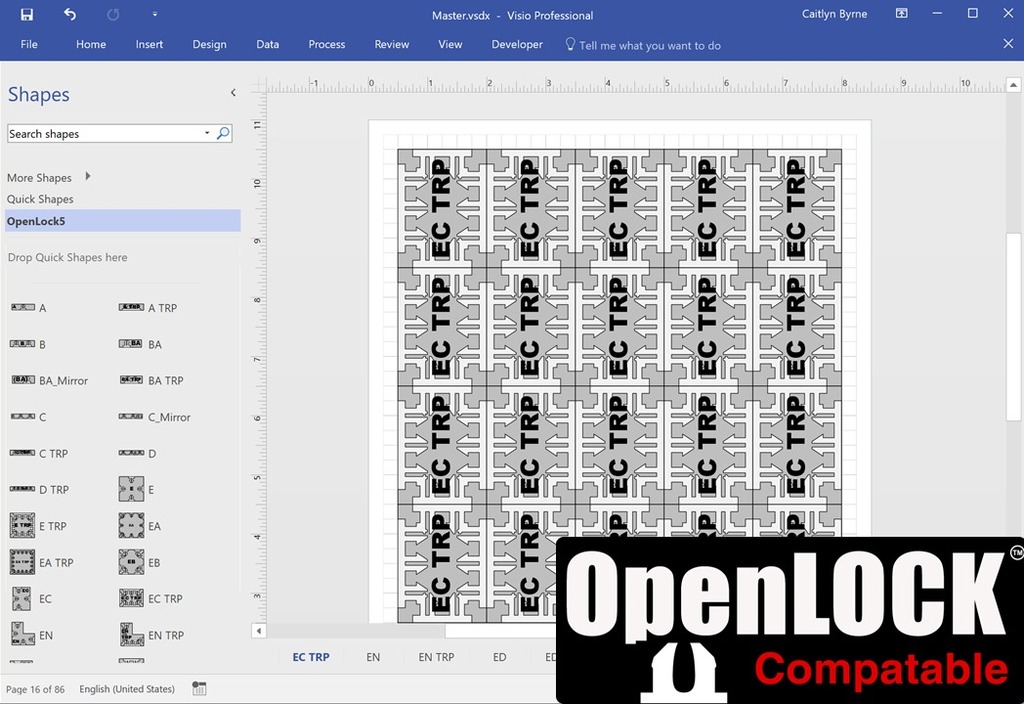Image resolution: width=1024 pixels, height=704 pixels.
Task: Select the EN master shape
Action: coord(31,635)
